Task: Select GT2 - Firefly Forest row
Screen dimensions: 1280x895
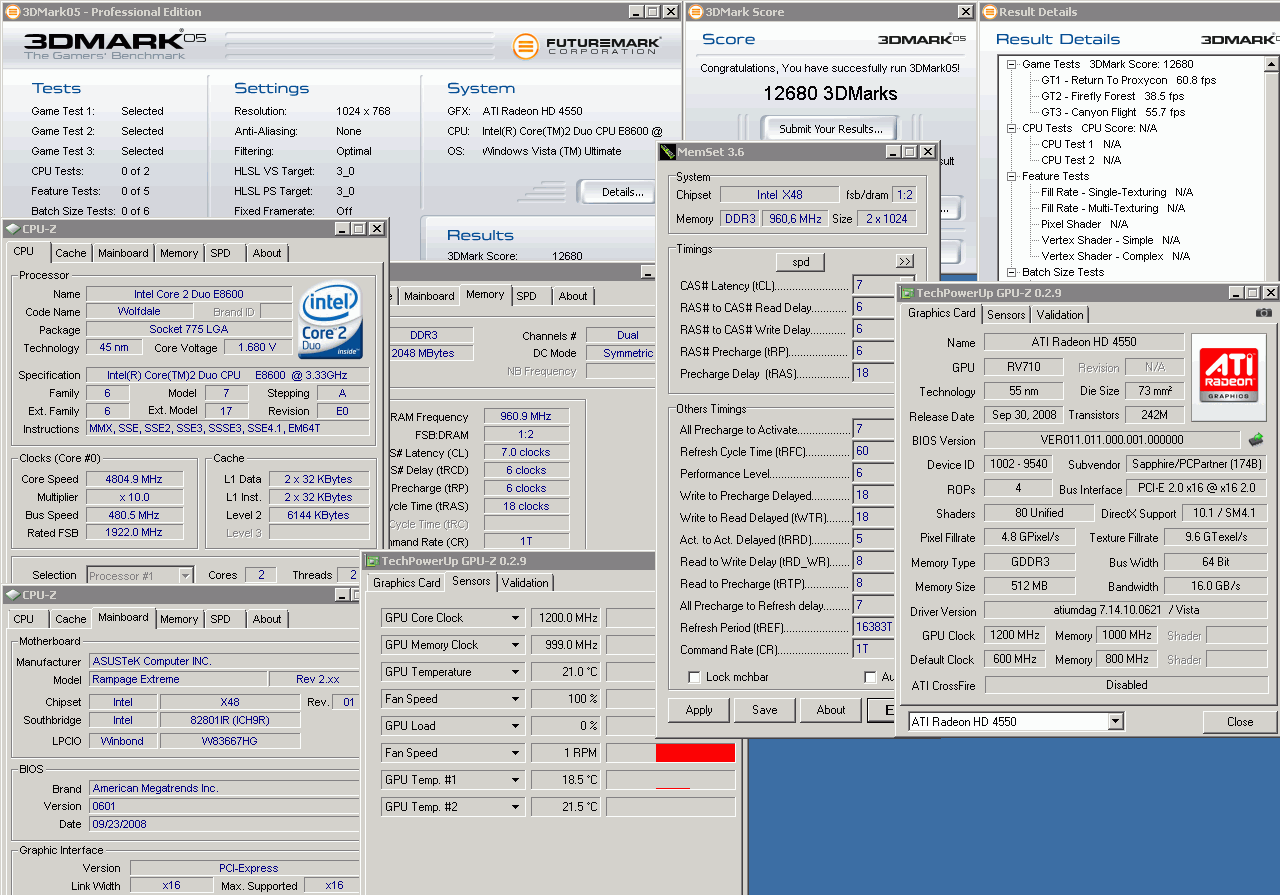Action: 1112,96
